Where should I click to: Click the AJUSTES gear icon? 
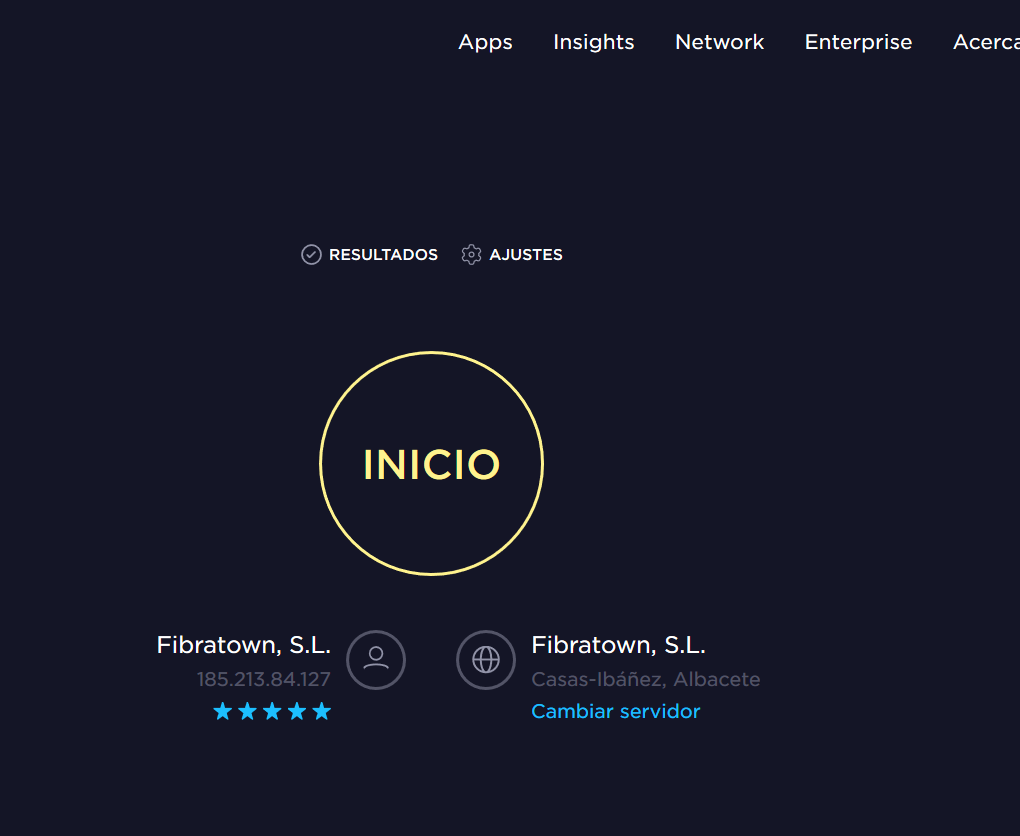coord(471,254)
